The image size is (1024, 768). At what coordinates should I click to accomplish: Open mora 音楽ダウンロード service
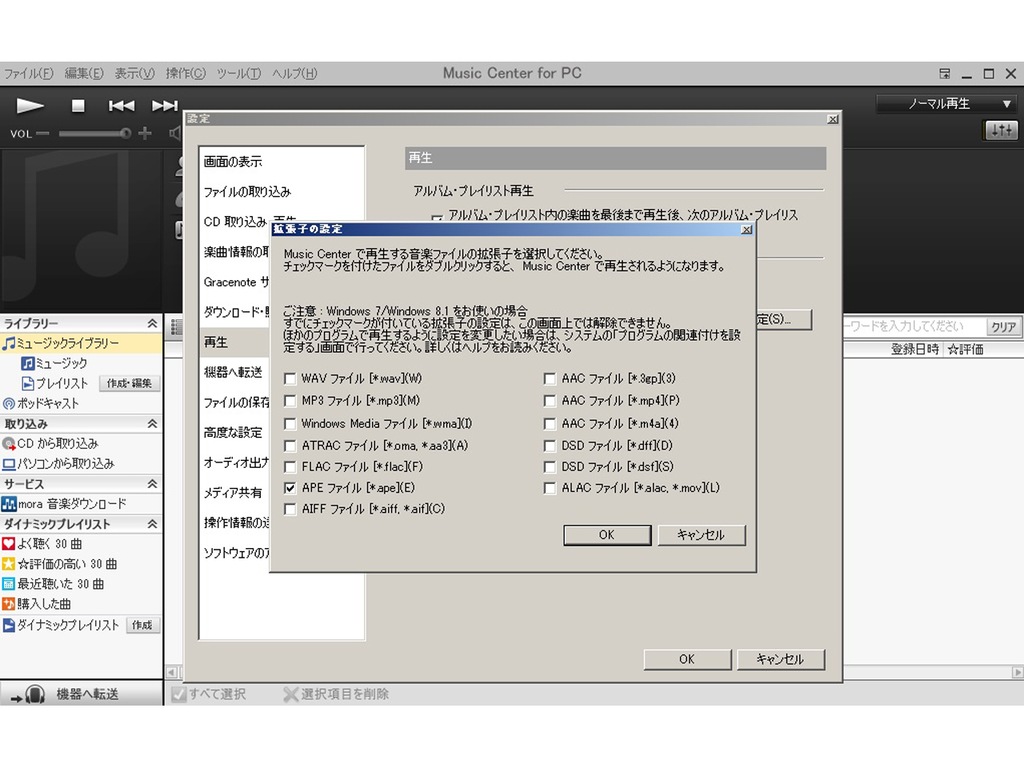point(64,504)
